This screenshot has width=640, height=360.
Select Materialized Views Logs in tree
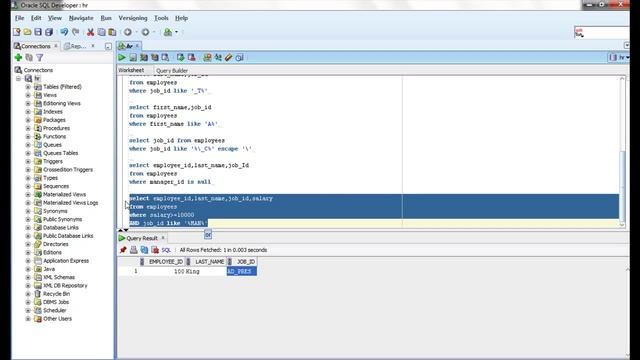(70, 203)
